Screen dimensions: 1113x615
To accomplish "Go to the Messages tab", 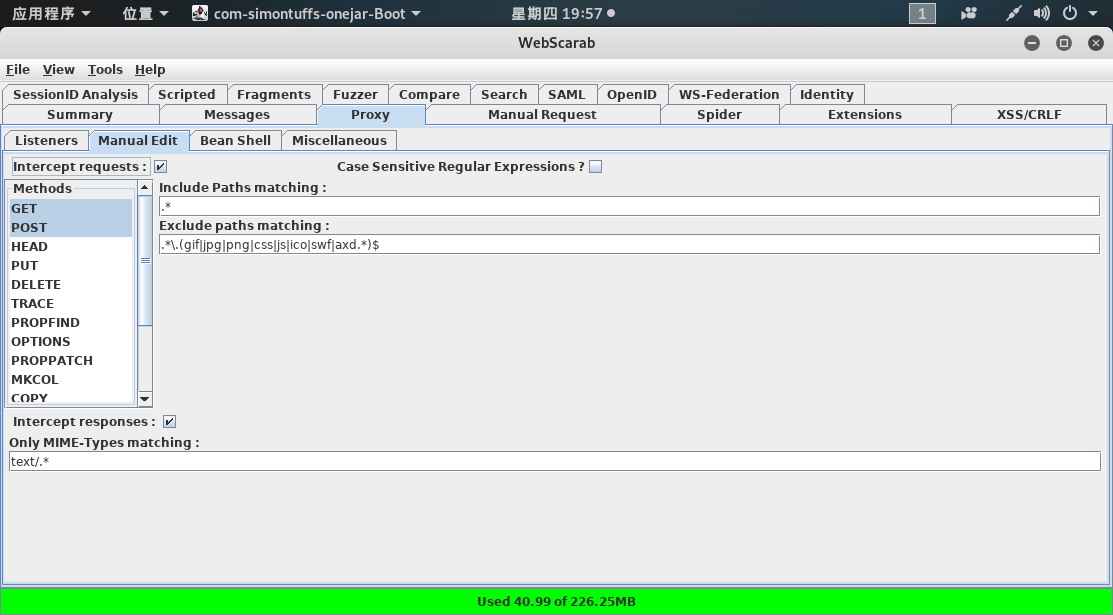I will coord(237,114).
